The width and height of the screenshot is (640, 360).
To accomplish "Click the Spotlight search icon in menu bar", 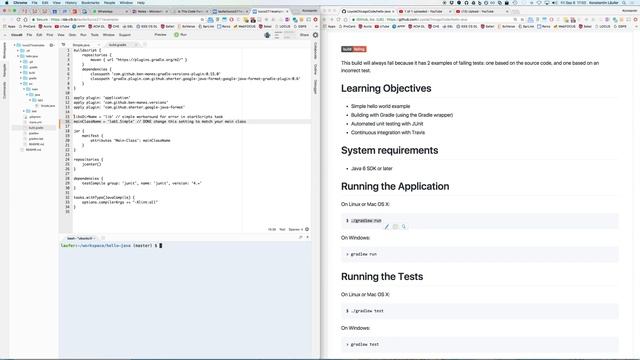I will pyautogui.click(x=624, y=2).
